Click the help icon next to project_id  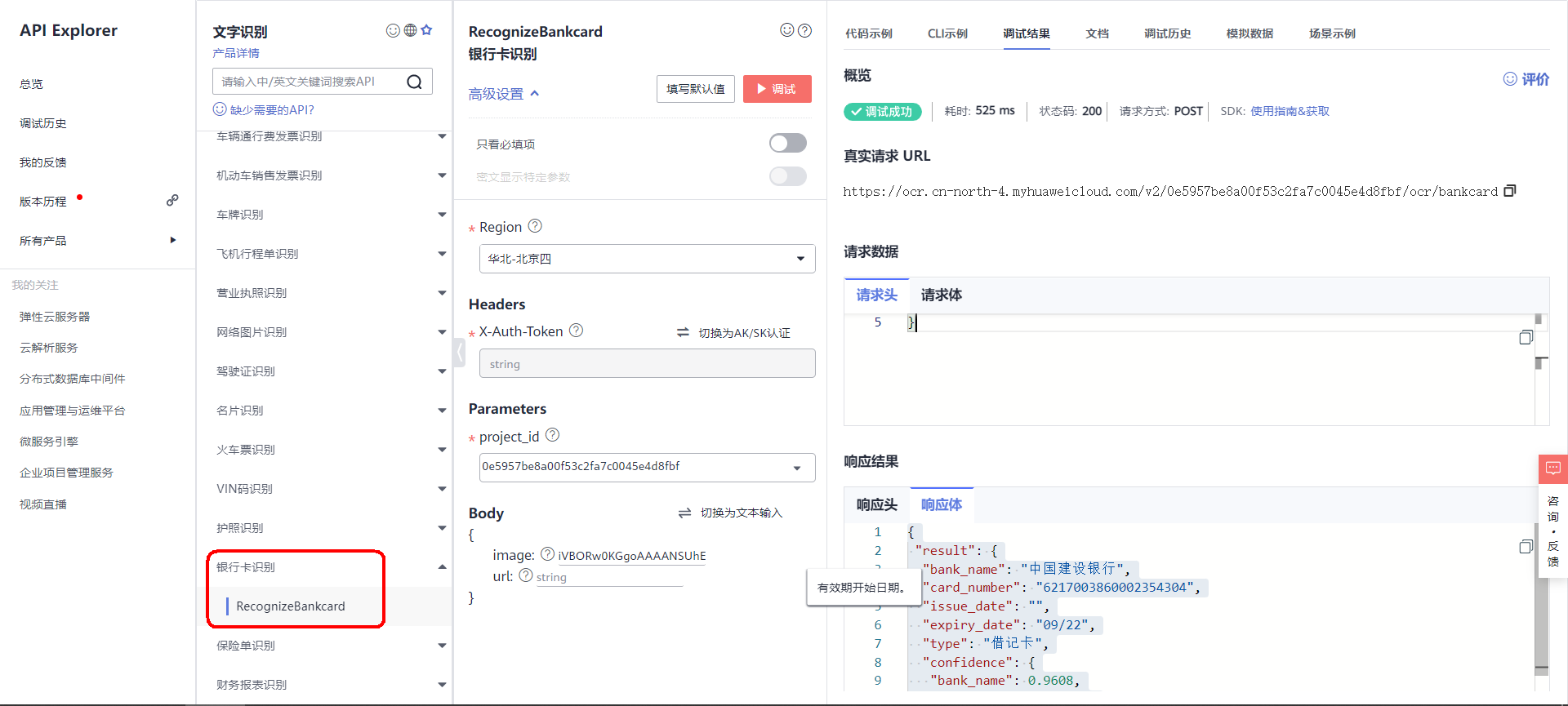coord(552,435)
